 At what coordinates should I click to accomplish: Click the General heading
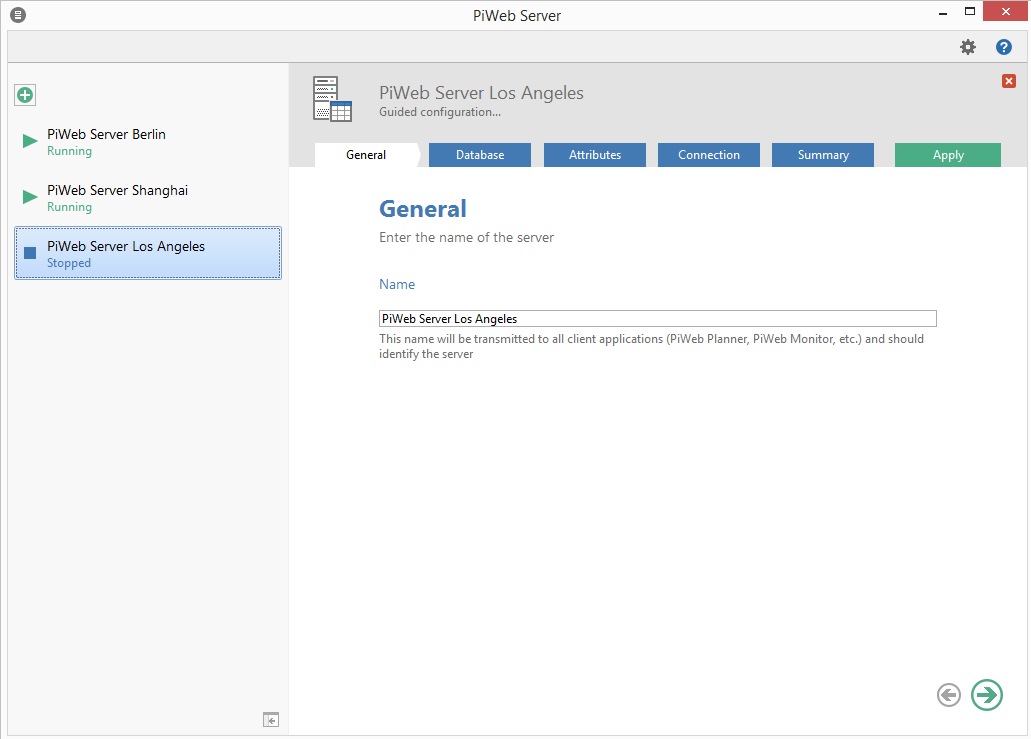tap(423, 209)
